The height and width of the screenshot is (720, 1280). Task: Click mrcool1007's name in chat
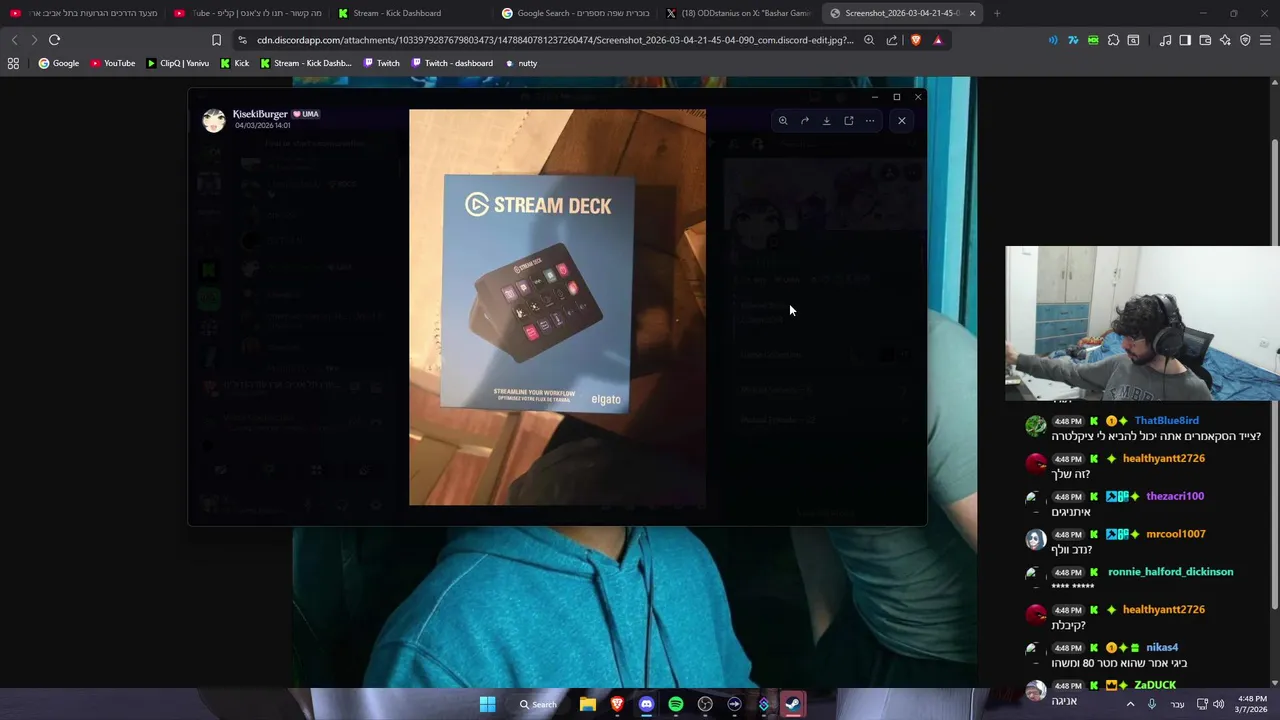[x=1176, y=534]
